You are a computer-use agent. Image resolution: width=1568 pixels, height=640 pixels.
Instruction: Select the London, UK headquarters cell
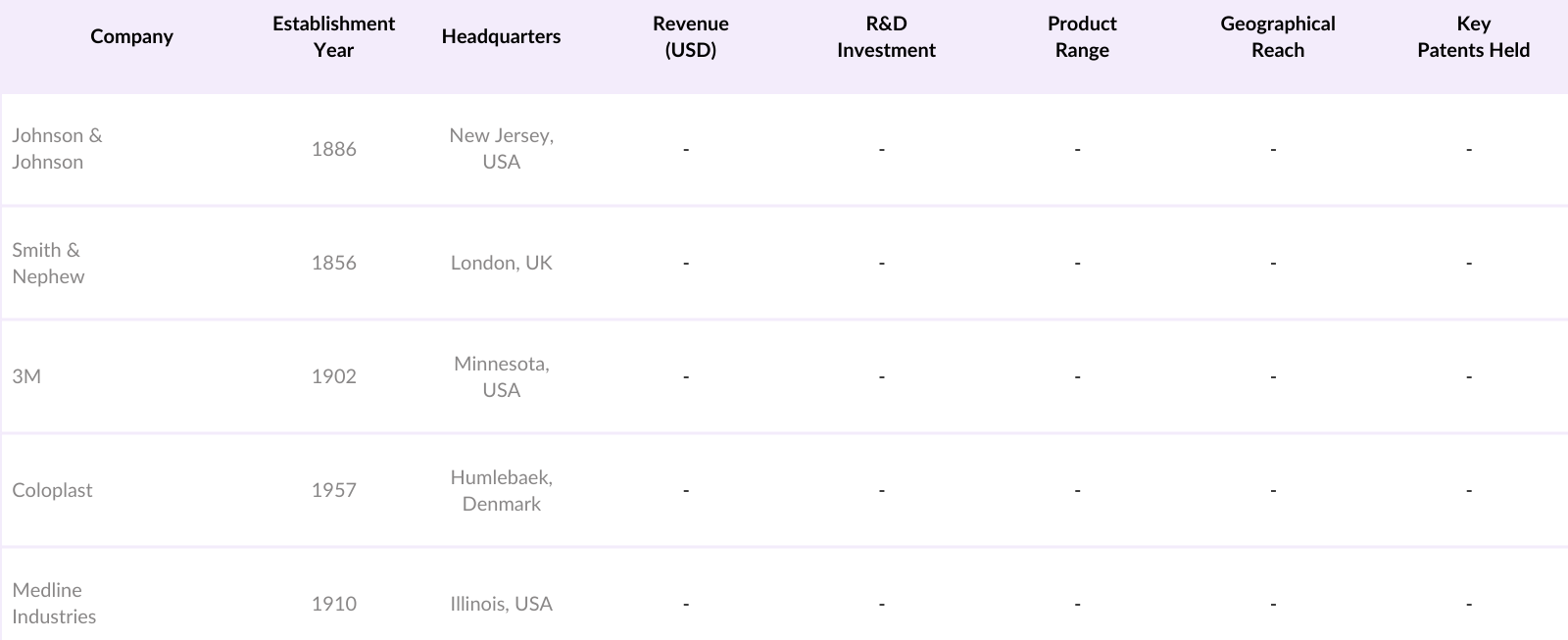501,263
